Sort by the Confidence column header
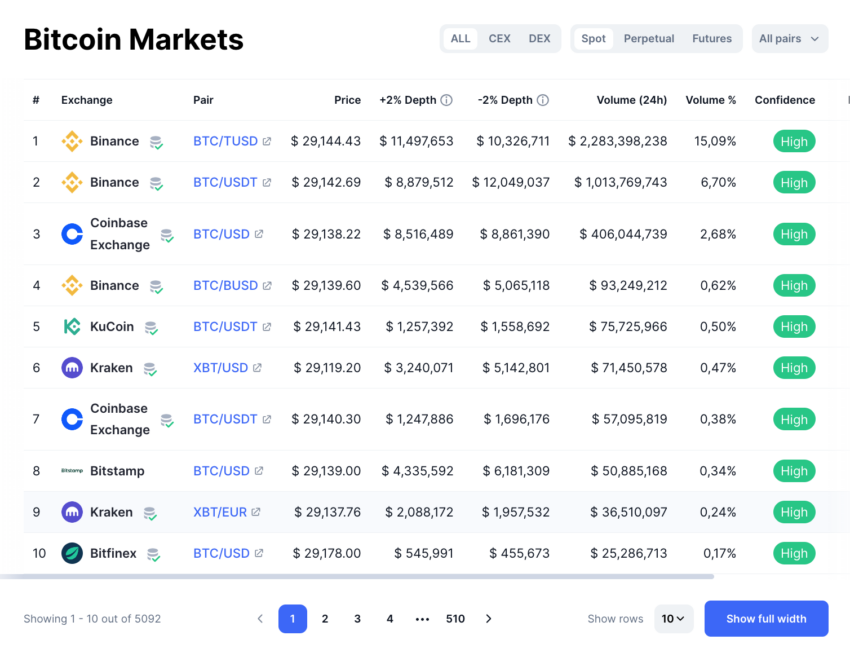The image size is (850, 653). coord(785,100)
